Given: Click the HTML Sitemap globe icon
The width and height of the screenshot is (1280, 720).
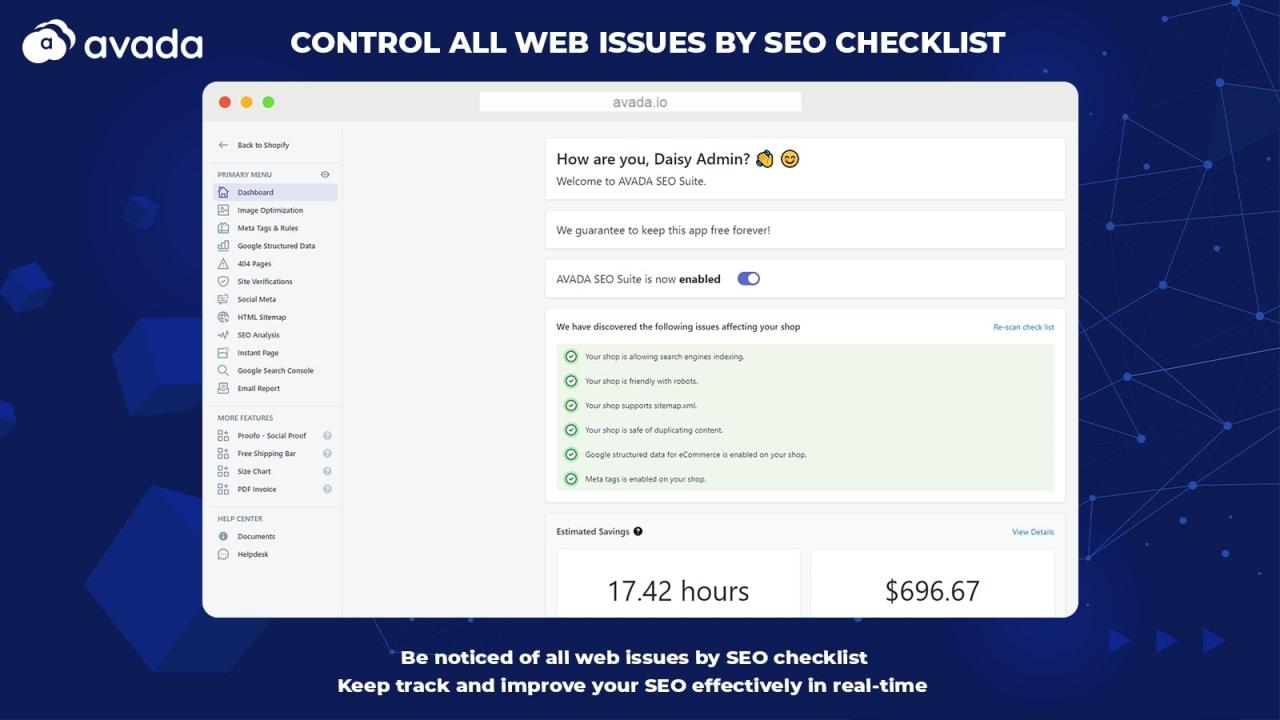Looking at the screenshot, I should coord(223,317).
